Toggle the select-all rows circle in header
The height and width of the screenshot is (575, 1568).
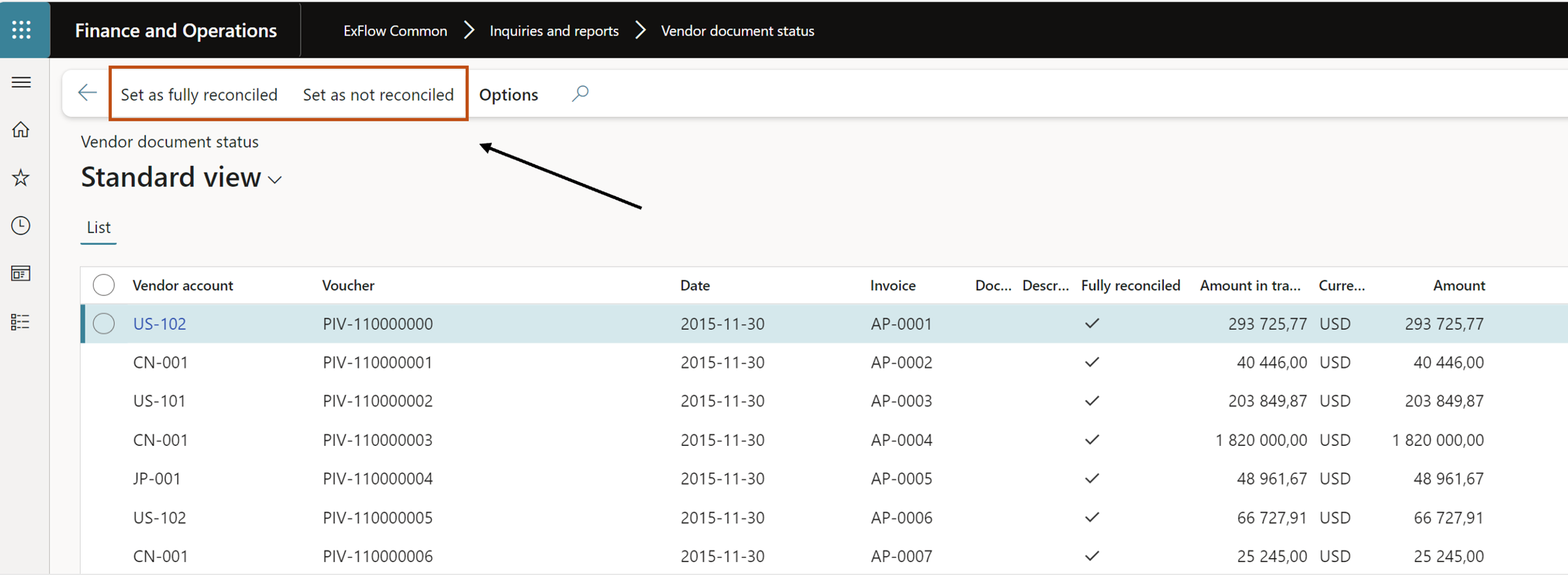(104, 285)
